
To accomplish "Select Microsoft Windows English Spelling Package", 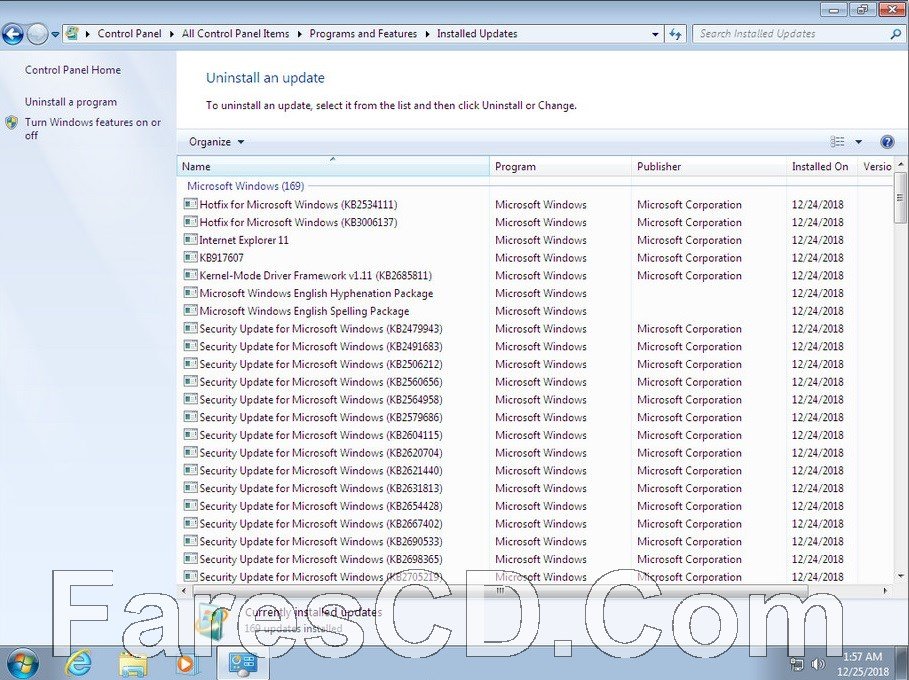I will [x=537, y=311].
